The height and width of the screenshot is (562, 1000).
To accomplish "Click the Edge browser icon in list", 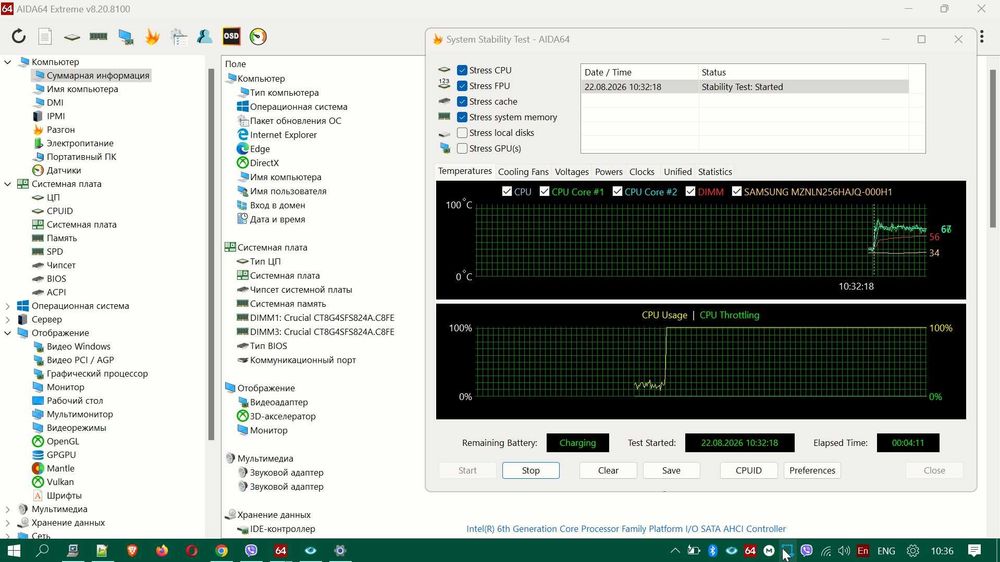I will click(242, 149).
